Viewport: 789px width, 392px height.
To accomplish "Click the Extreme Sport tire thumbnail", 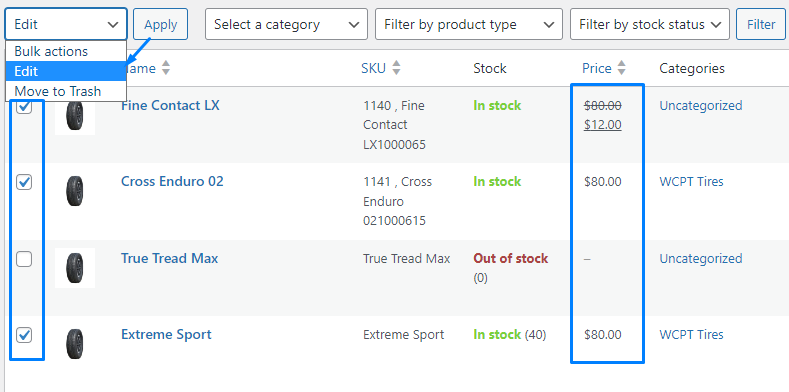I will [x=75, y=344].
